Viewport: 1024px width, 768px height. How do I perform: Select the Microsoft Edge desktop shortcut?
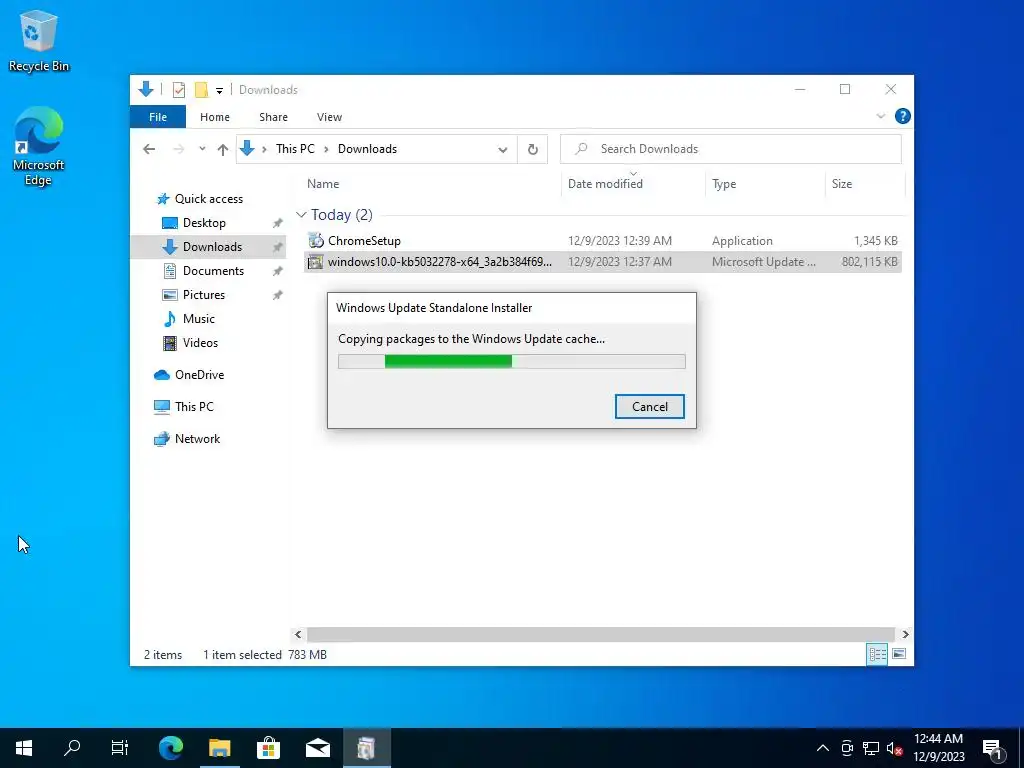click(39, 146)
